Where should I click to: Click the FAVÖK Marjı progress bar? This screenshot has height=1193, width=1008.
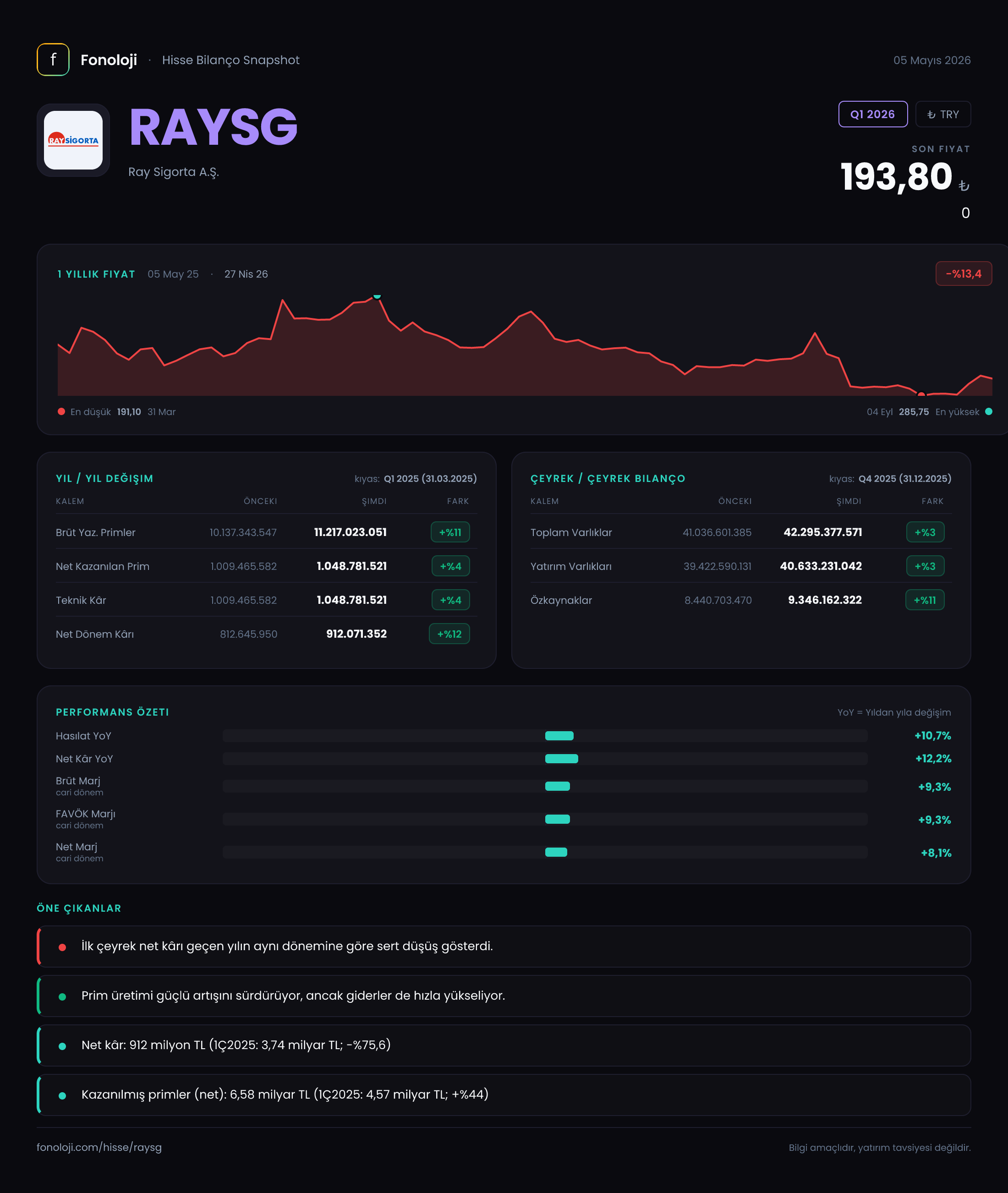[545, 819]
